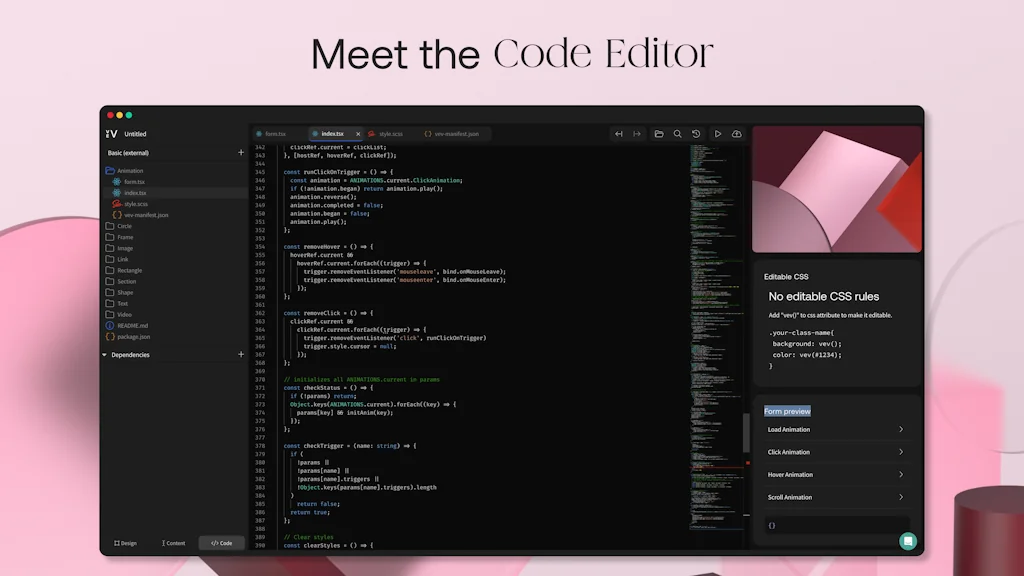Click the Untitled project name

pos(135,134)
